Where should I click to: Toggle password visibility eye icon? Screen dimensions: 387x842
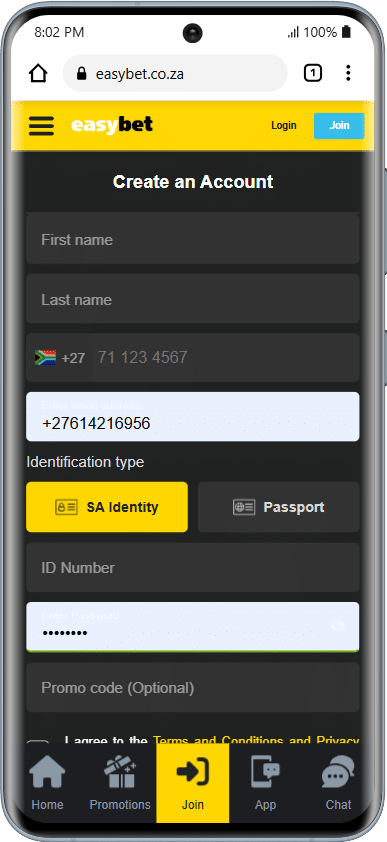pos(337,626)
